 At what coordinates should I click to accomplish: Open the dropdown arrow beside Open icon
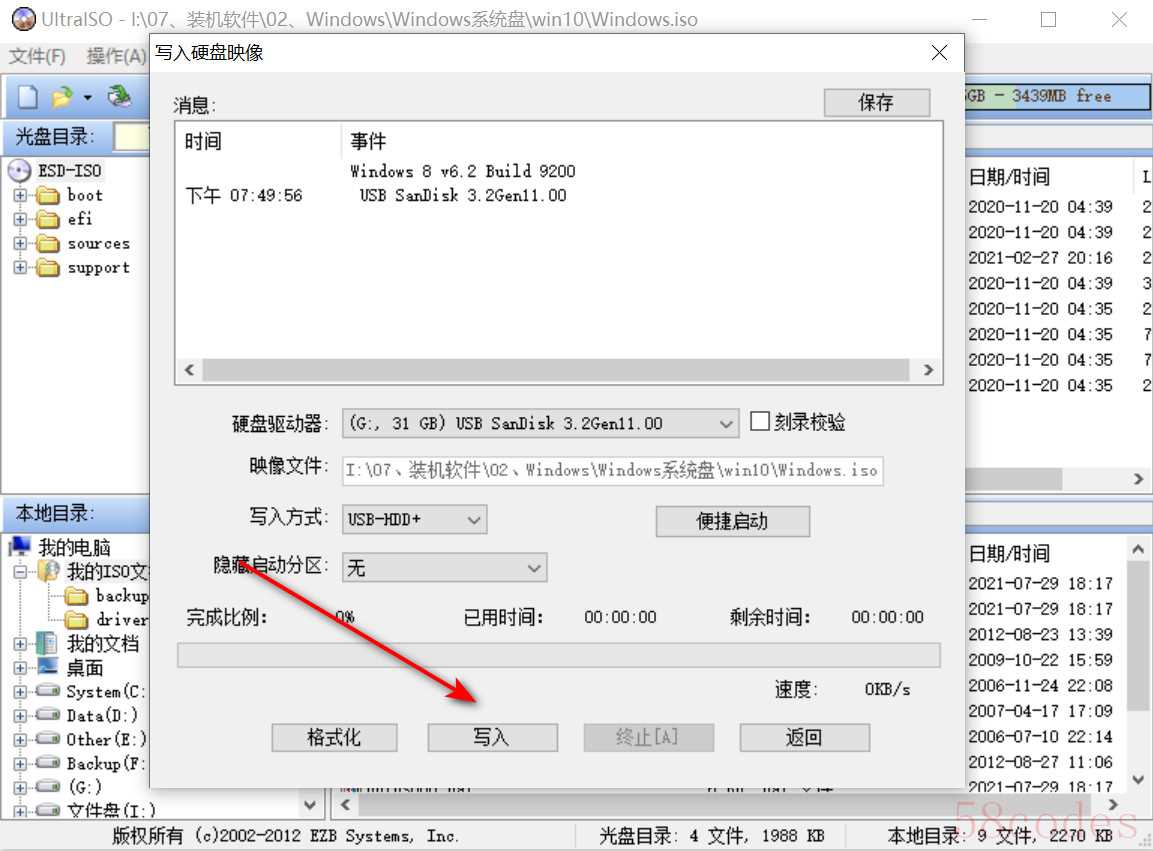coord(88,97)
